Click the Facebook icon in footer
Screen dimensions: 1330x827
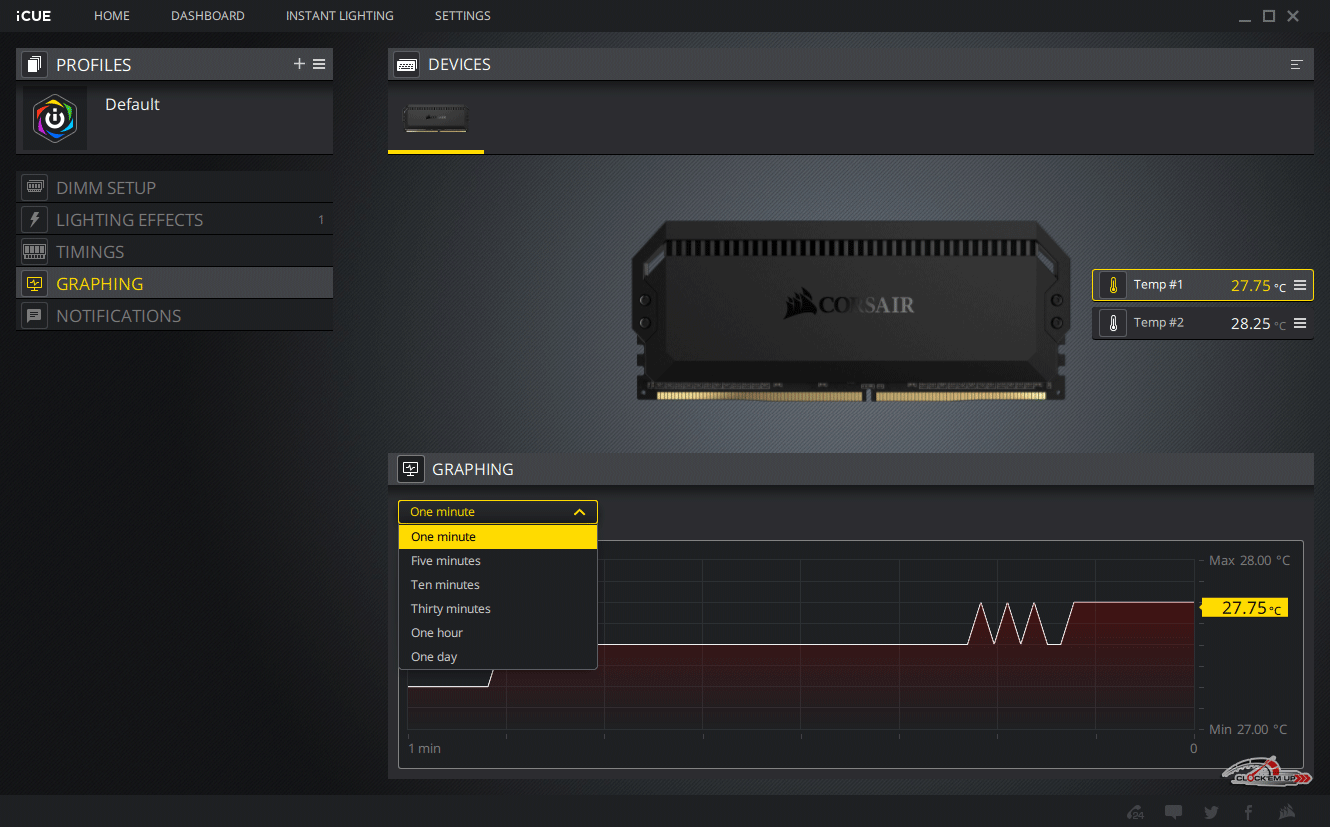tap(1248, 812)
